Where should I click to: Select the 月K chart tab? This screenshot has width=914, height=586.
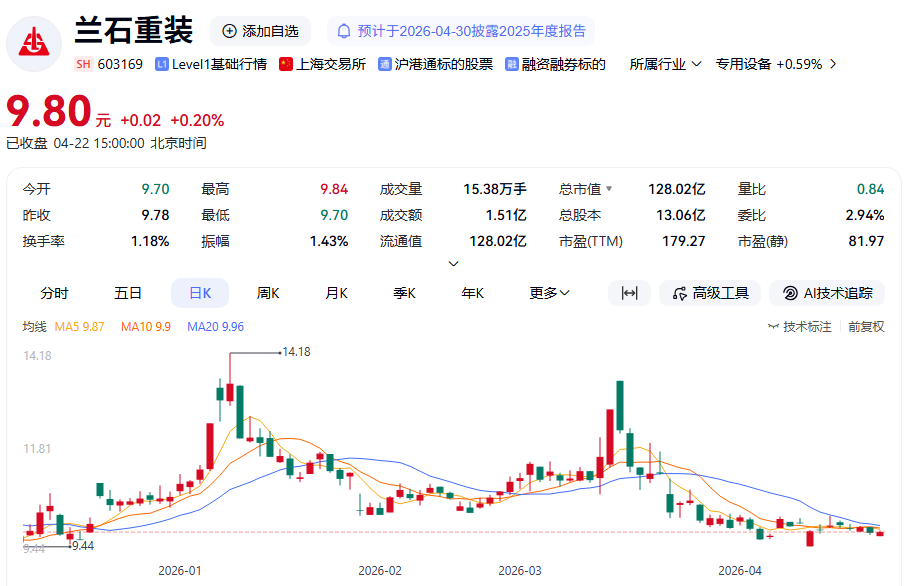point(336,293)
